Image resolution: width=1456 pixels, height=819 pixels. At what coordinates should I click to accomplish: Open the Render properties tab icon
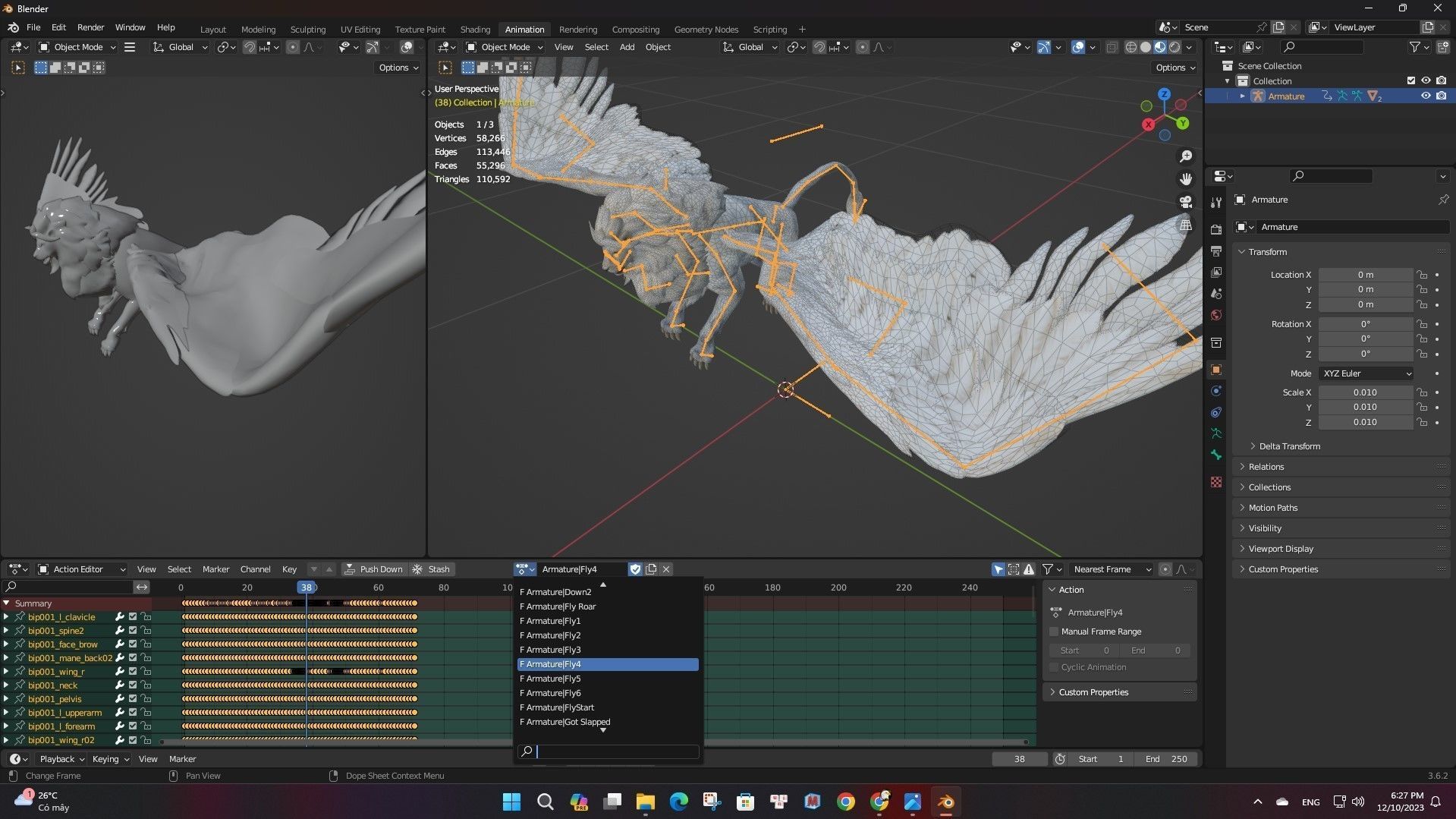1216,229
